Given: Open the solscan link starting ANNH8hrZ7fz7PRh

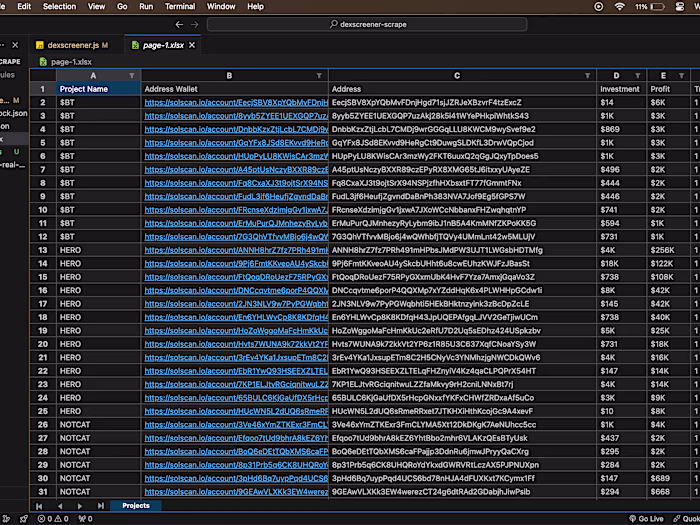Looking at the screenshot, I should pyautogui.click(x=236, y=250).
